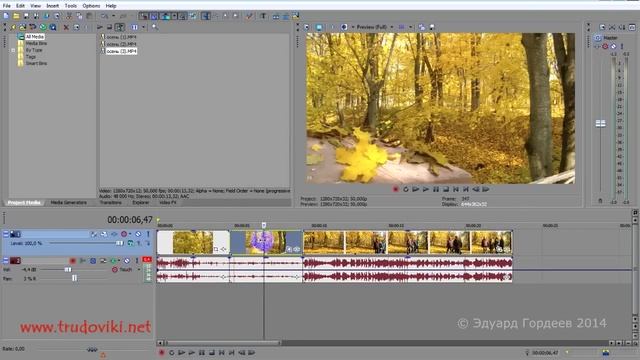Screen dimensions: 640x360
Task: Open the Tools menu
Action: (71, 6)
